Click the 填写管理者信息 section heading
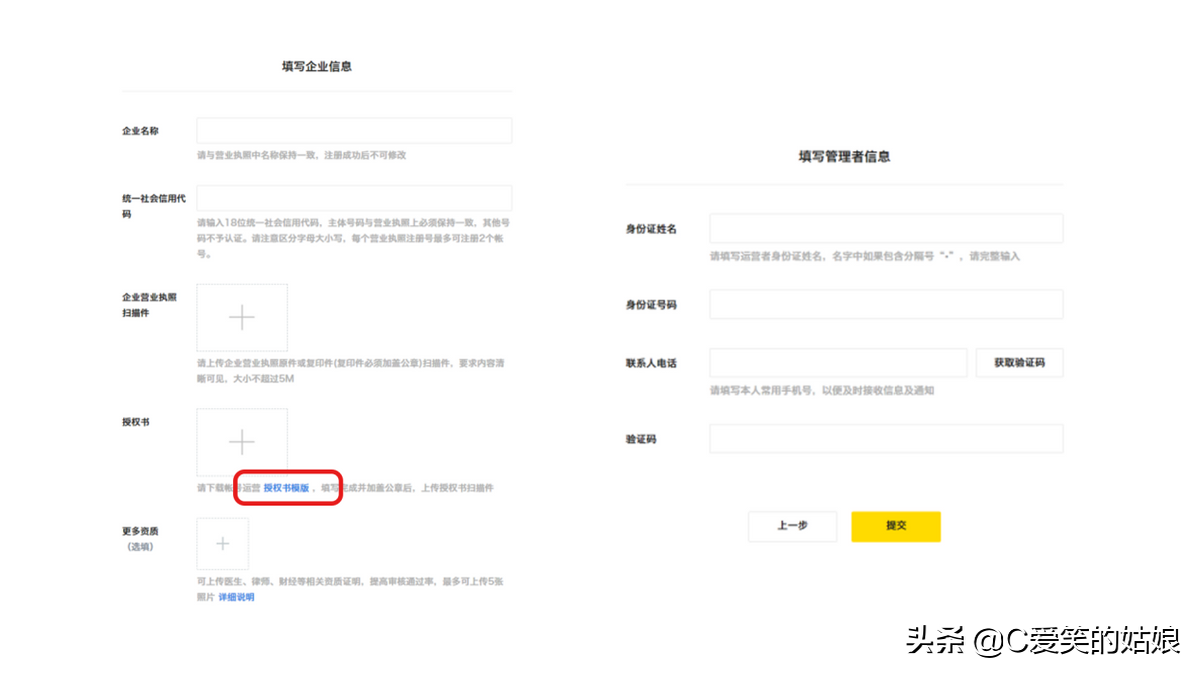 (843, 156)
